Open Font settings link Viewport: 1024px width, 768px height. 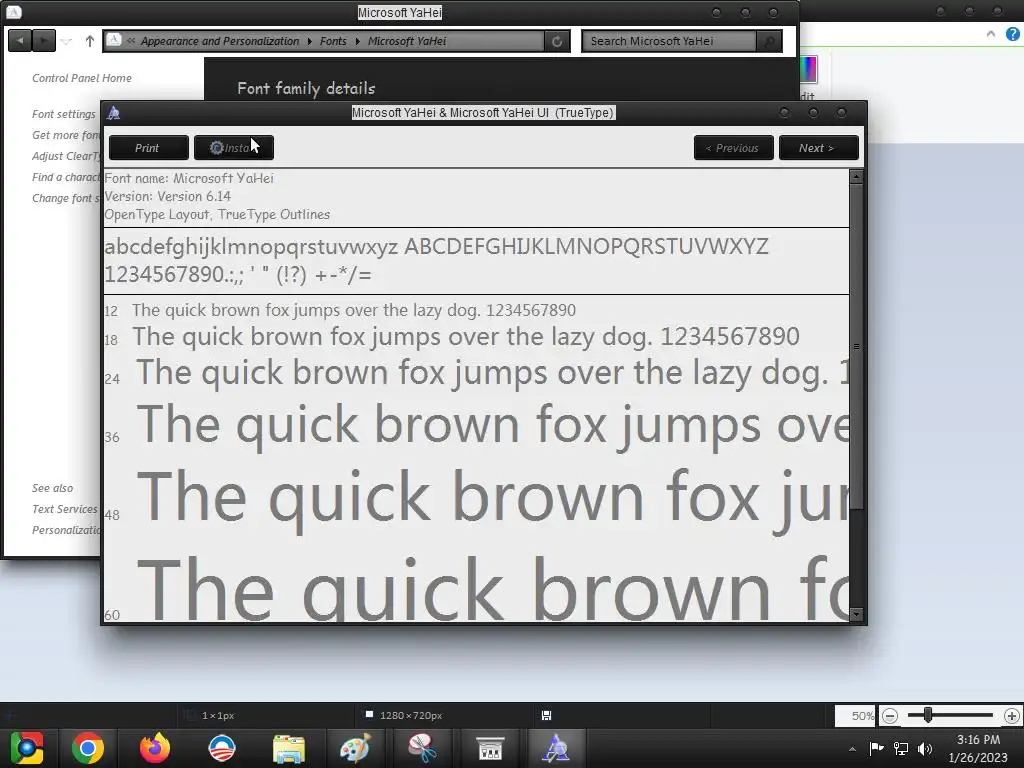pos(64,114)
